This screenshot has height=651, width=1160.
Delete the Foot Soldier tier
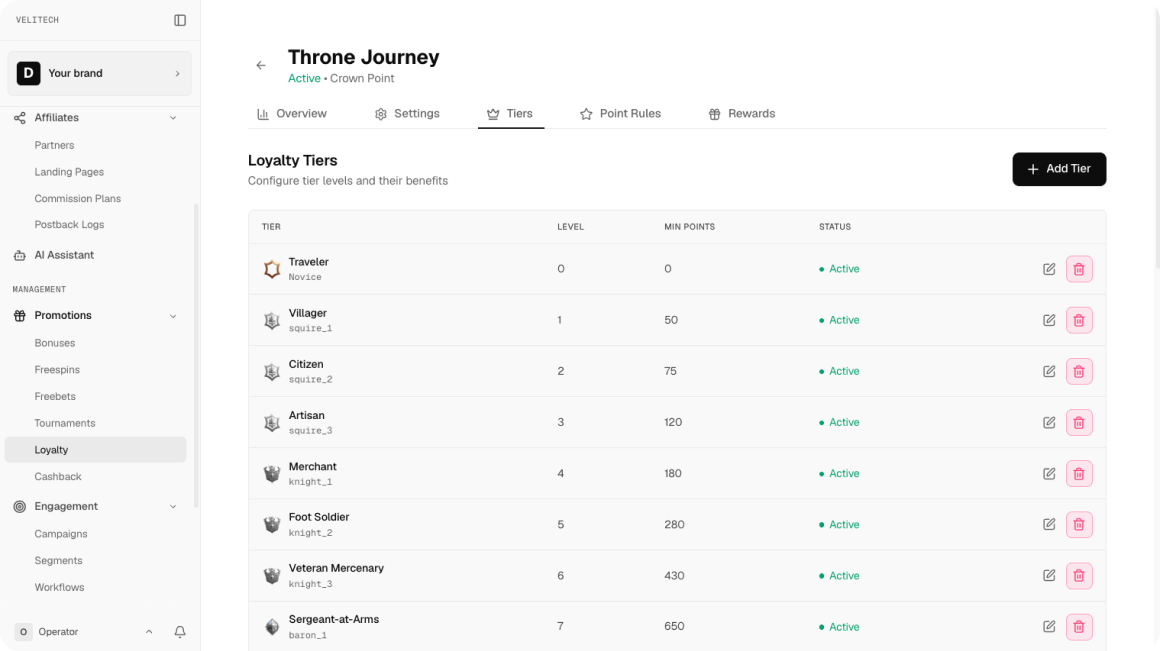coord(1079,524)
